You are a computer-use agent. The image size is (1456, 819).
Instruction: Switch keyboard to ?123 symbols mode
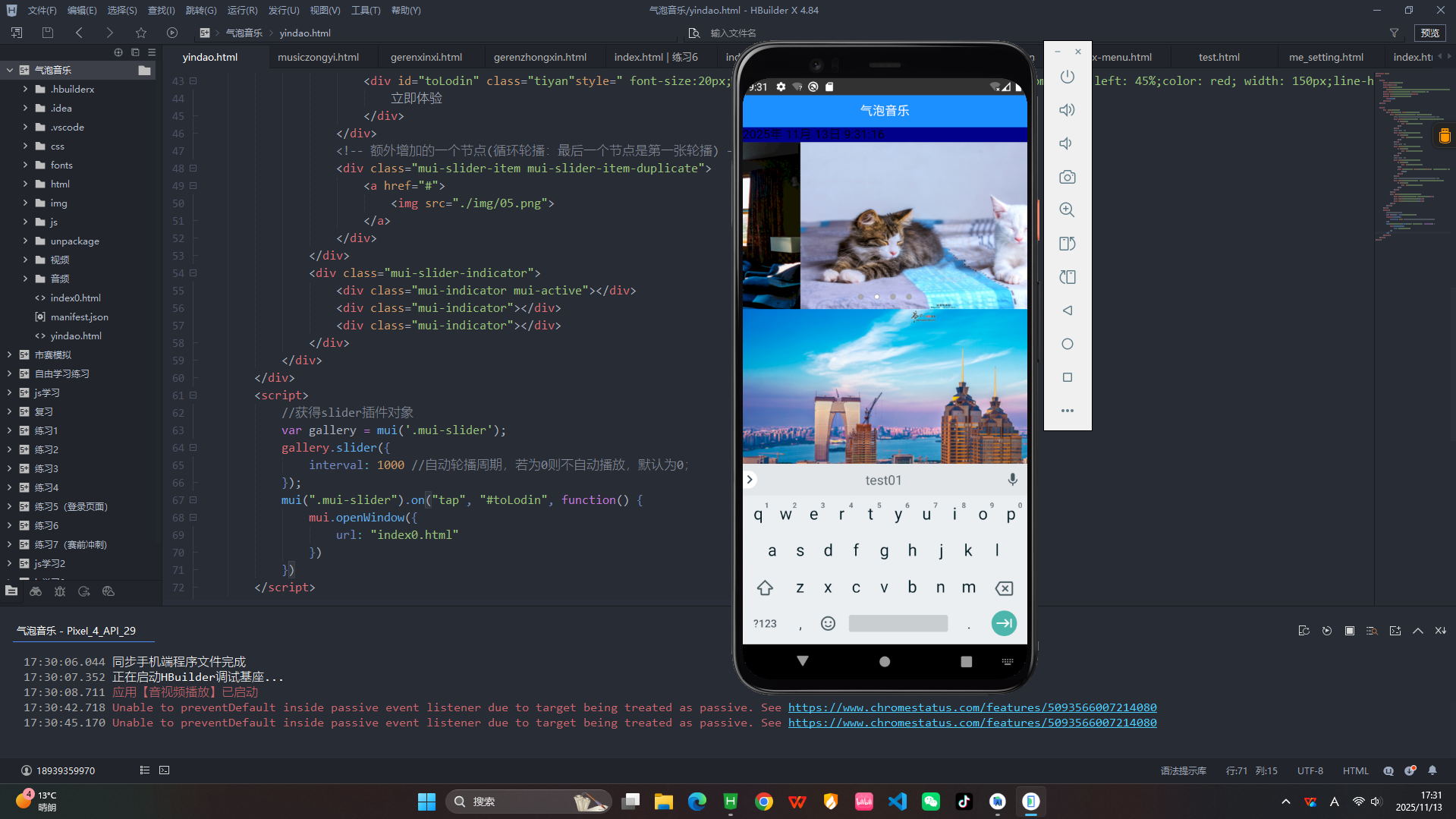(x=764, y=623)
